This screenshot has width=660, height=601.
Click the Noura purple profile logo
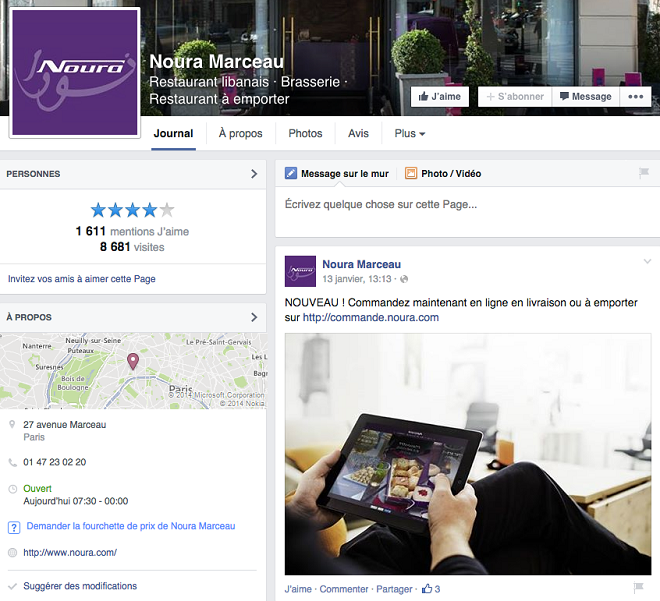(x=75, y=72)
